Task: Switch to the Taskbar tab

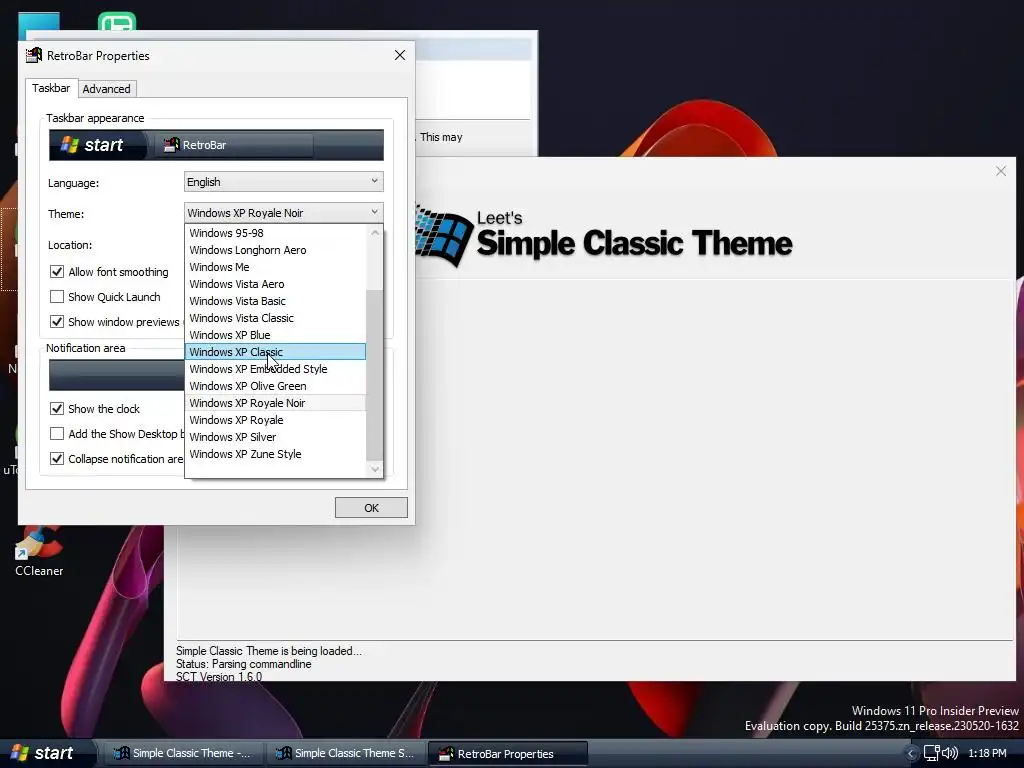Action: click(x=51, y=88)
